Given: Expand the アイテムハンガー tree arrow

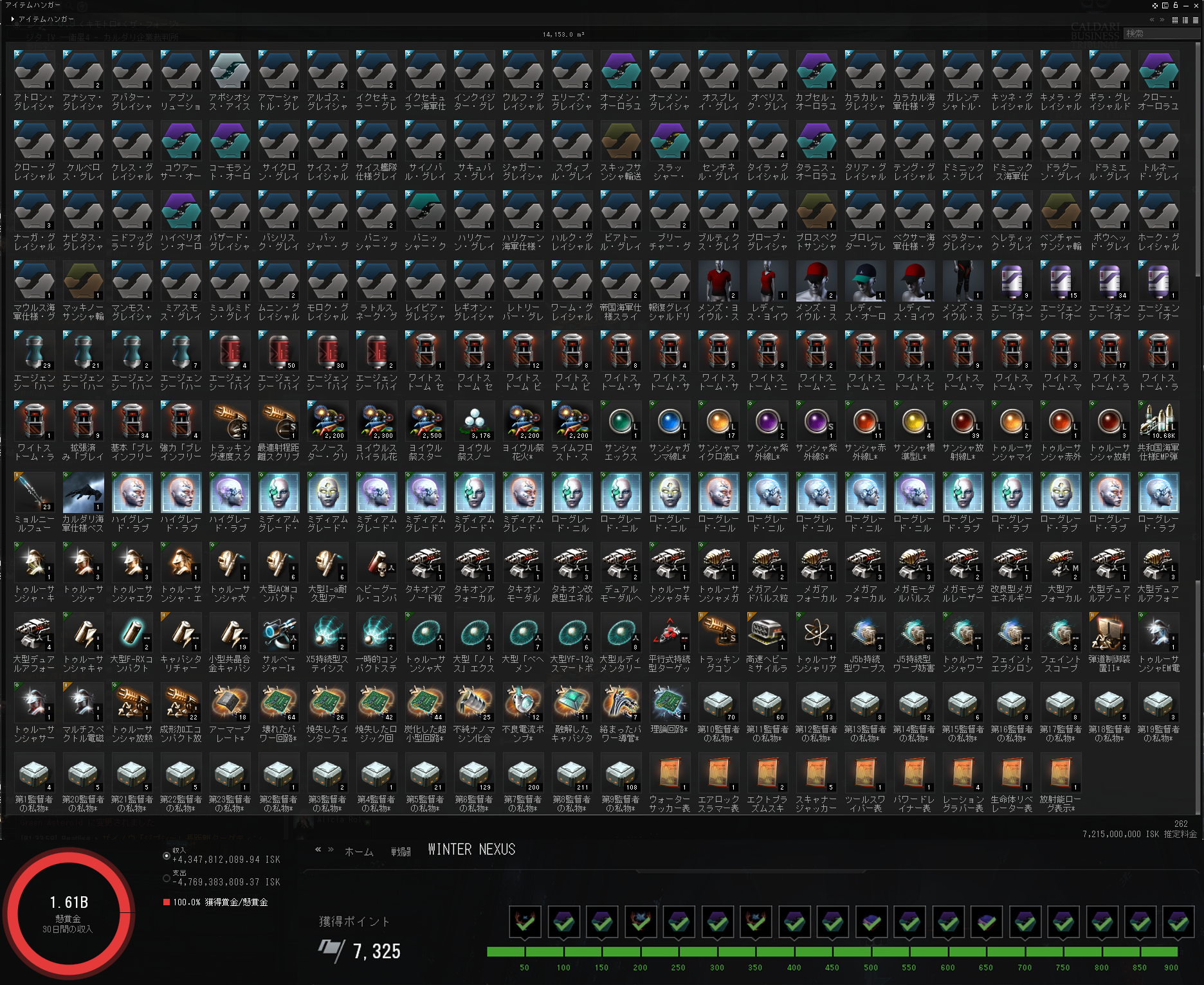Looking at the screenshot, I should pos(13,19).
